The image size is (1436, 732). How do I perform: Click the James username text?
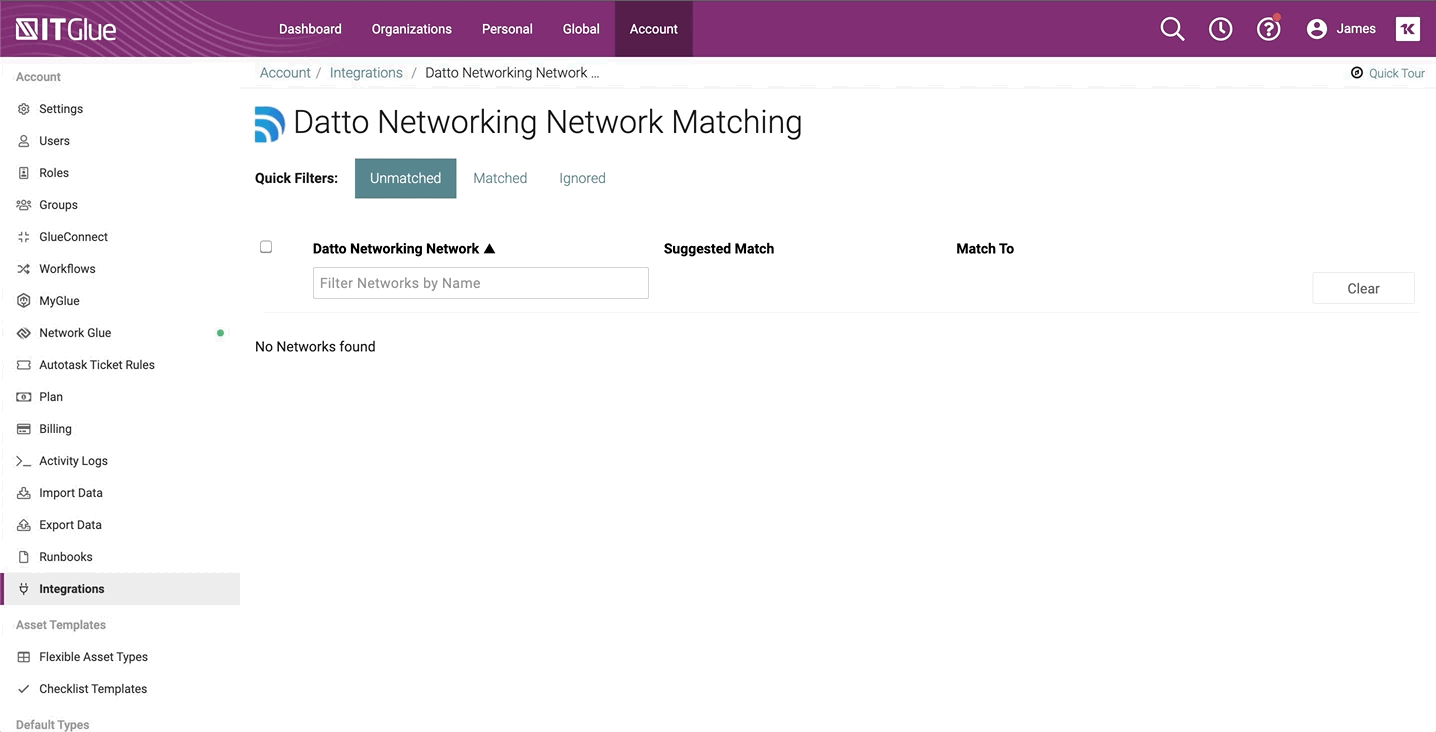pyautogui.click(x=1356, y=29)
